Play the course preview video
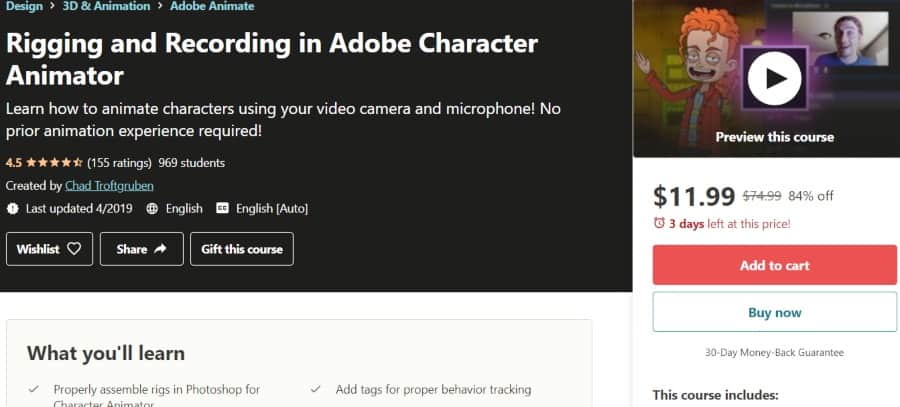This screenshot has height=407, width=900. 774,79
